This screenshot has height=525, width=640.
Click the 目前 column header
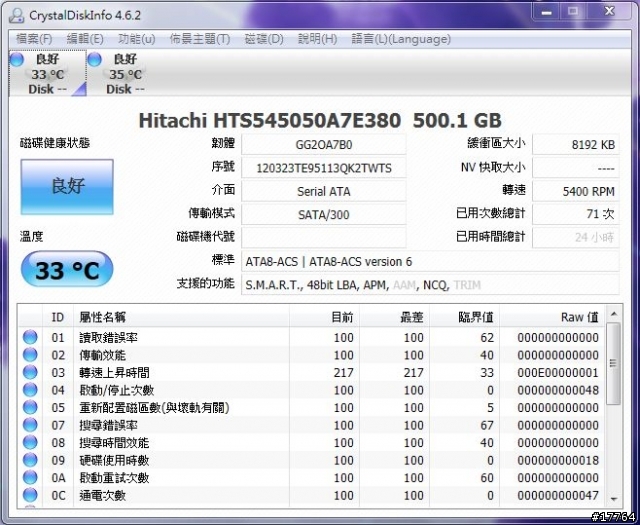pos(324,317)
